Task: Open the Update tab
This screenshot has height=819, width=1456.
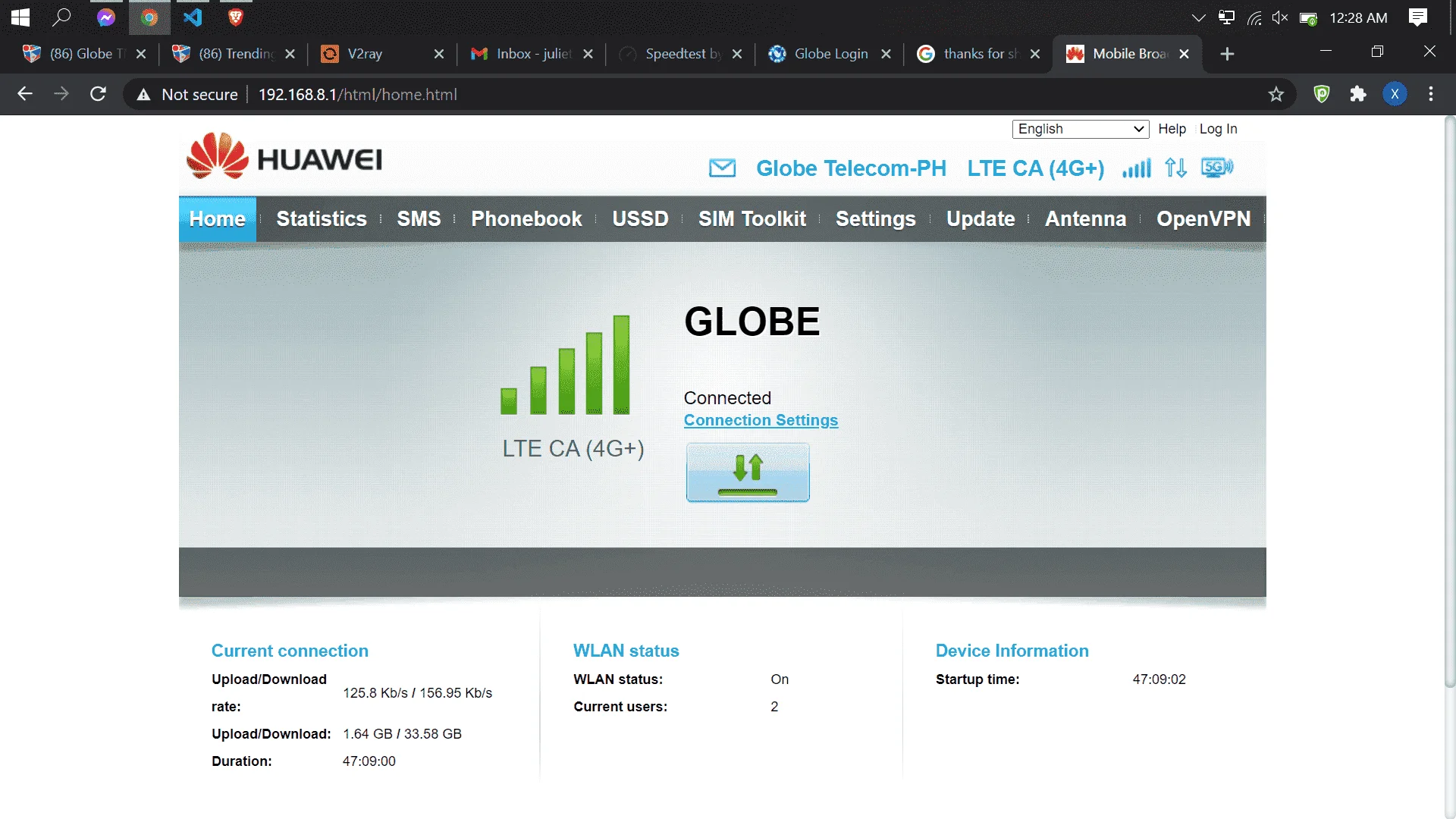Action: tap(981, 219)
